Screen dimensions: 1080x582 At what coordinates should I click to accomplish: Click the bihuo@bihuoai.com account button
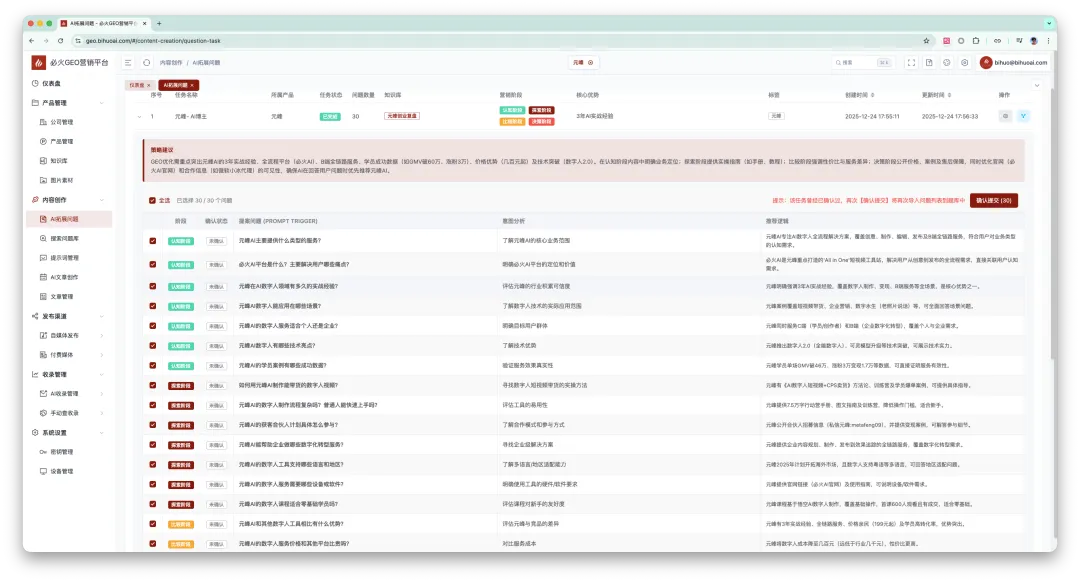click(1013, 62)
